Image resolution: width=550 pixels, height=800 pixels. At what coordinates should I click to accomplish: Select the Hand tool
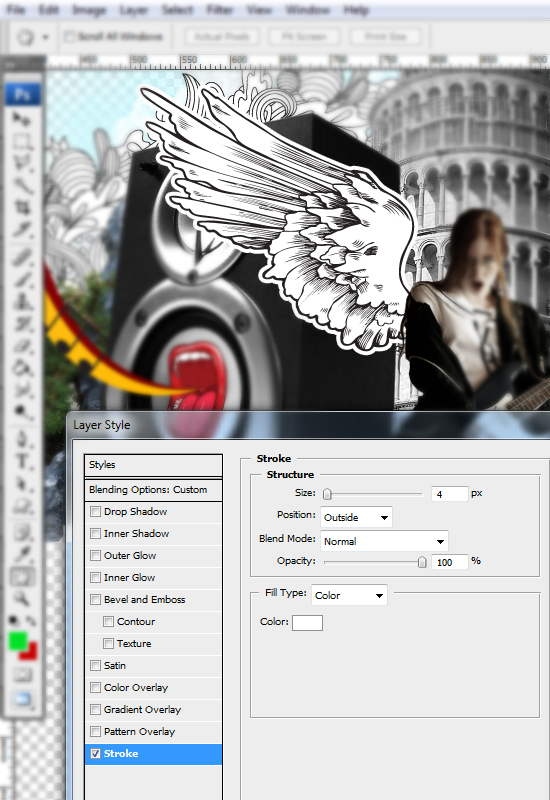click(21, 577)
